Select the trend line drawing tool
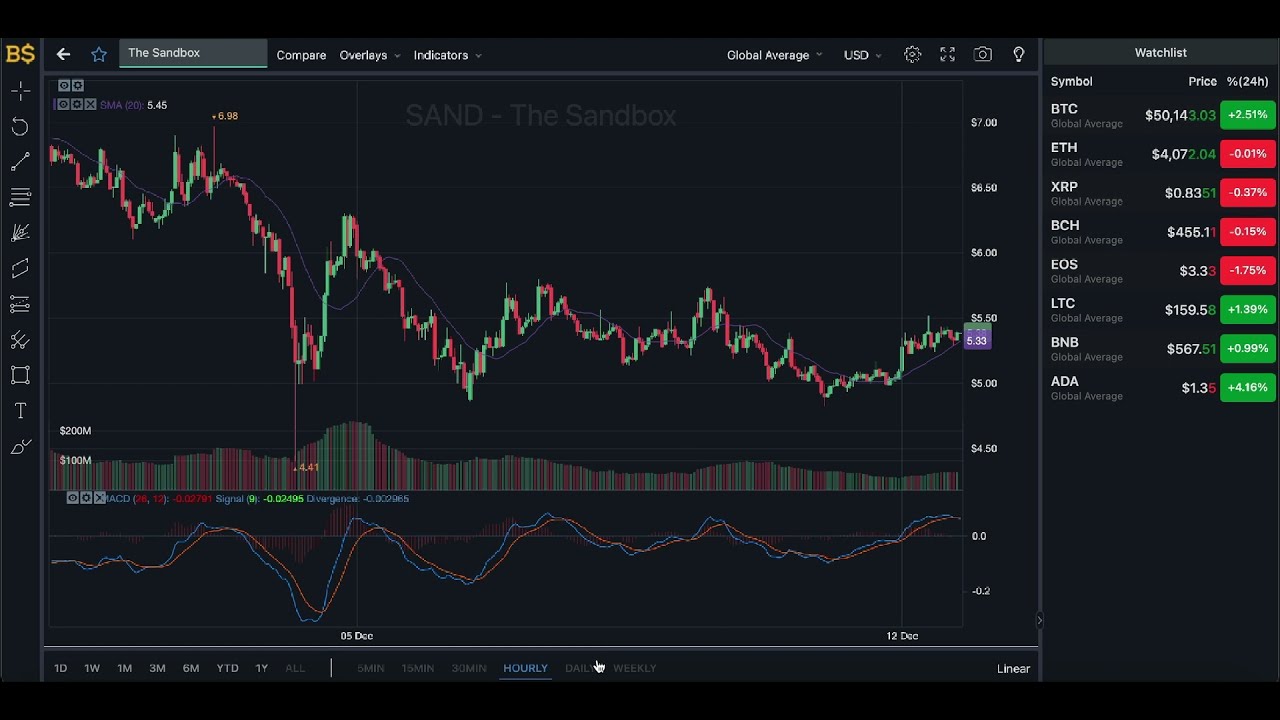1280x720 pixels. click(x=20, y=162)
